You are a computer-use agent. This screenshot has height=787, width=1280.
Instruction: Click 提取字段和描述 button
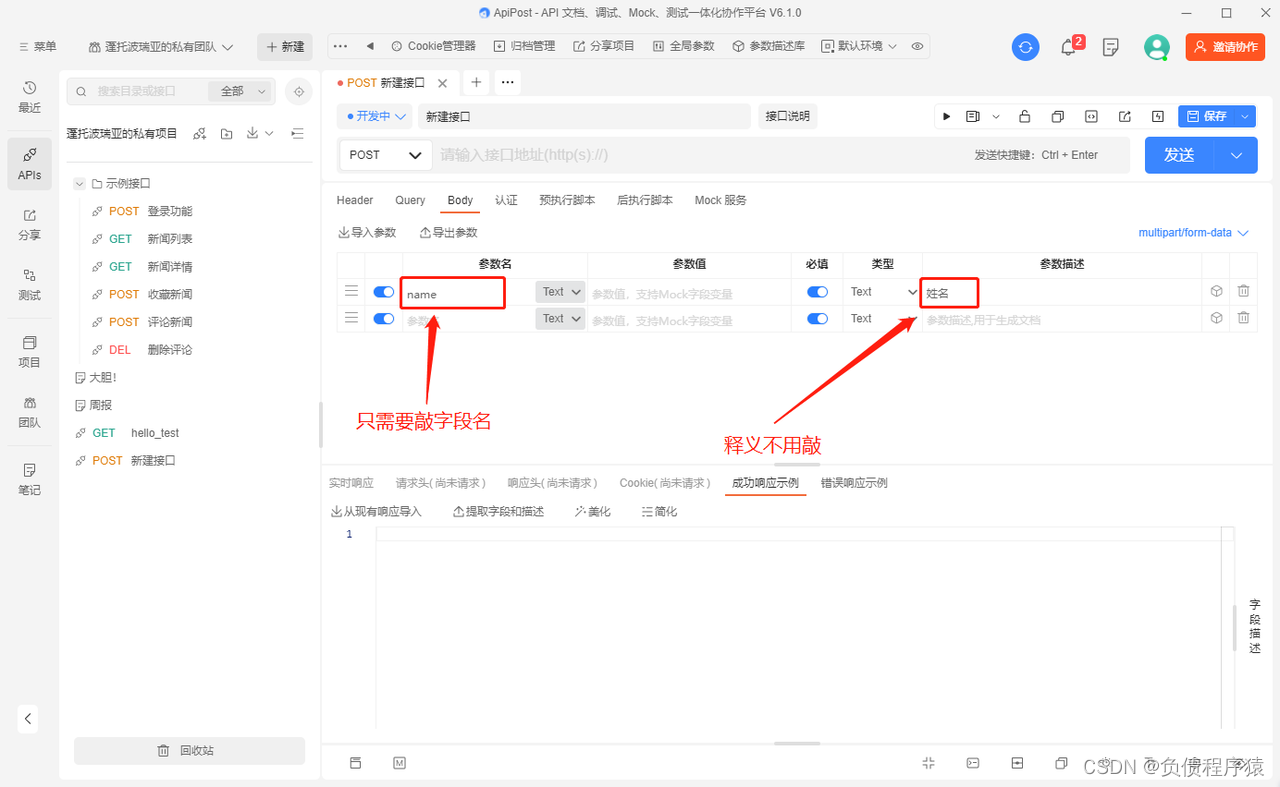[498, 512]
